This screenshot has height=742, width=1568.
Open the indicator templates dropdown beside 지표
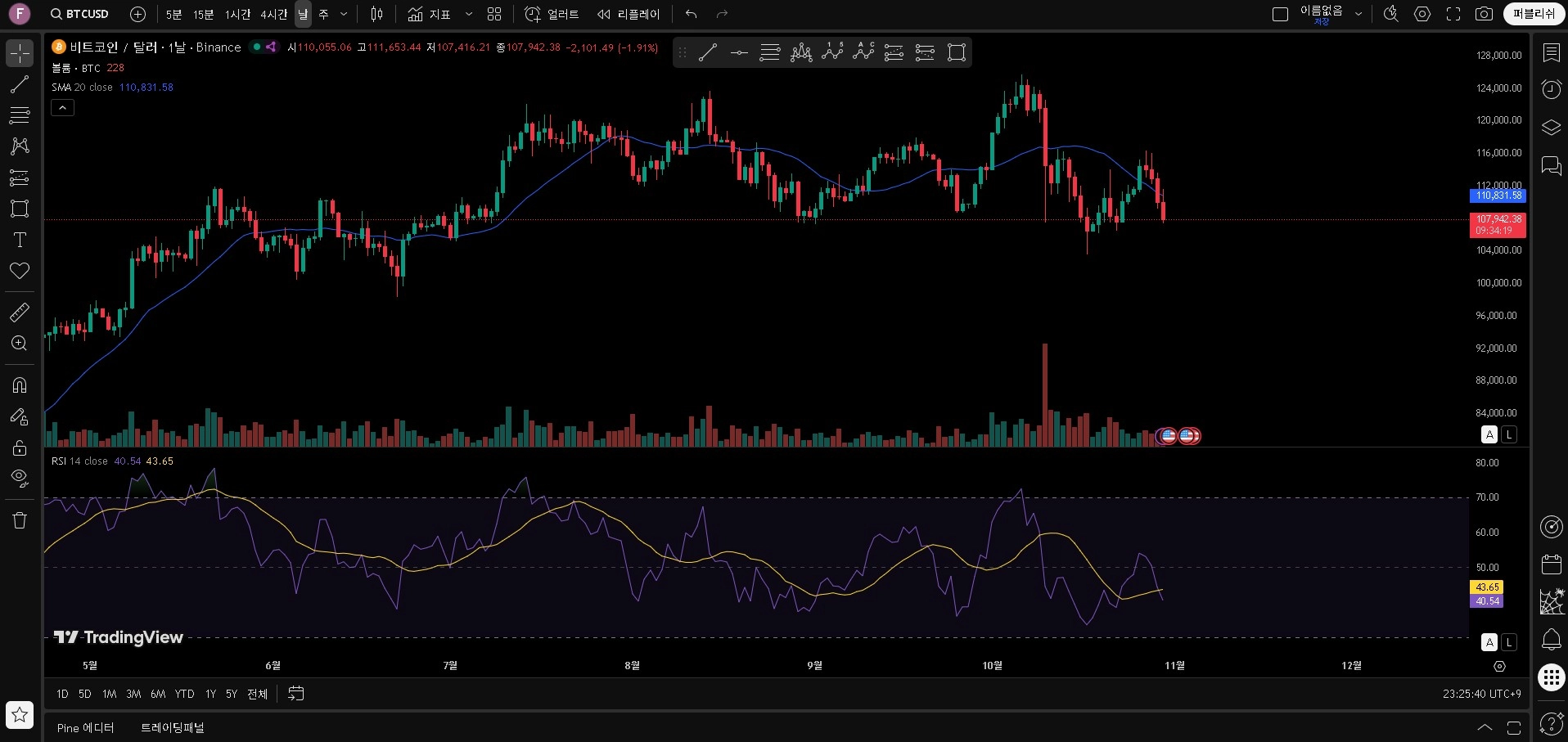tap(468, 14)
